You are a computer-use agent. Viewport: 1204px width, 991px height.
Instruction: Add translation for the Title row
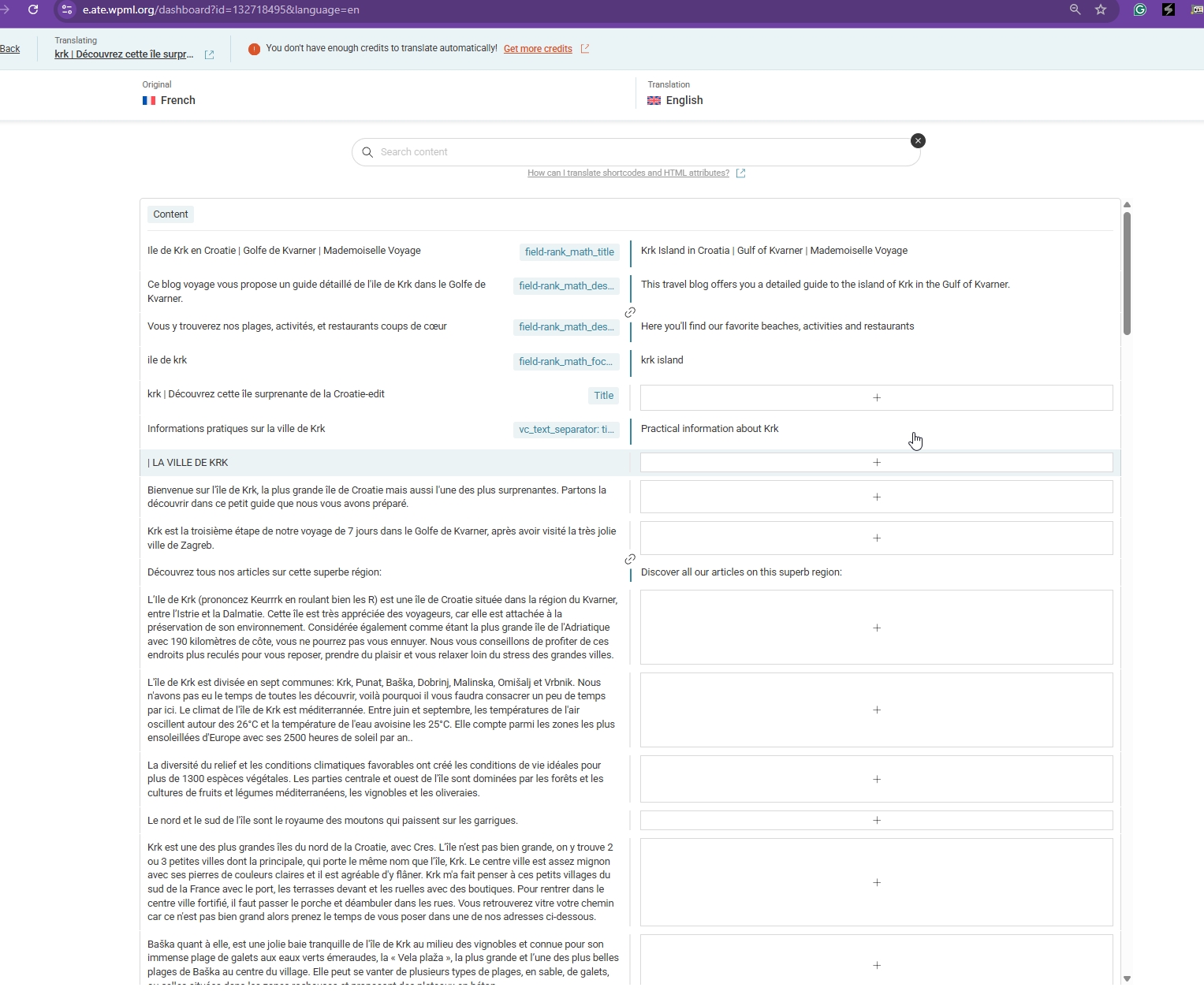pyautogui.click(x=876, y=397)
